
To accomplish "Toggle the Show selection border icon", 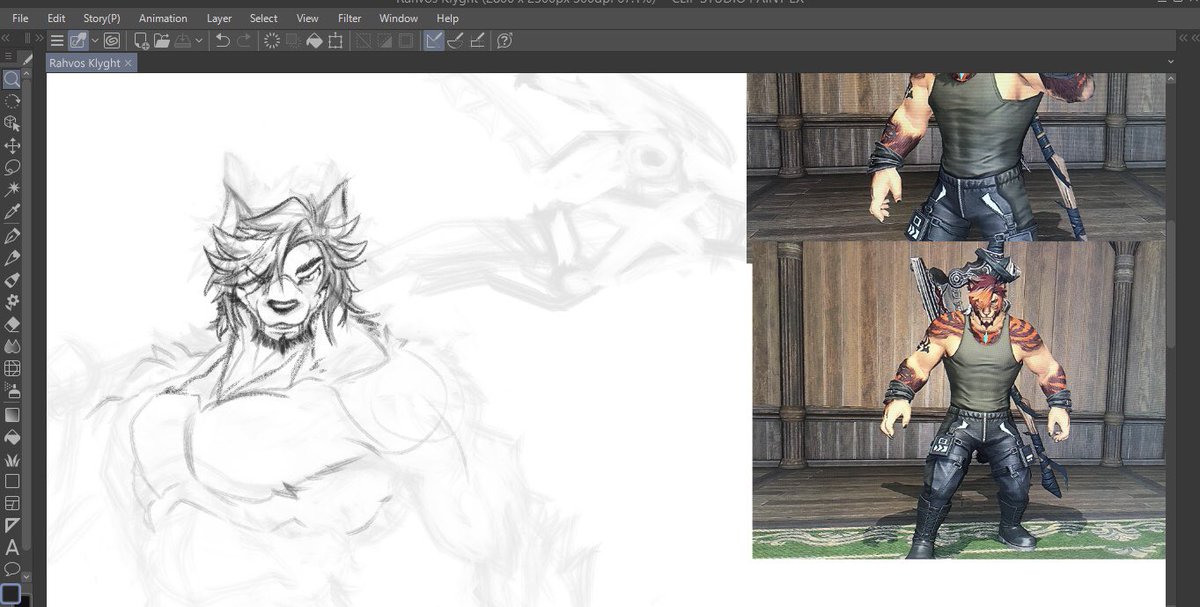I will tap(404, 41).
